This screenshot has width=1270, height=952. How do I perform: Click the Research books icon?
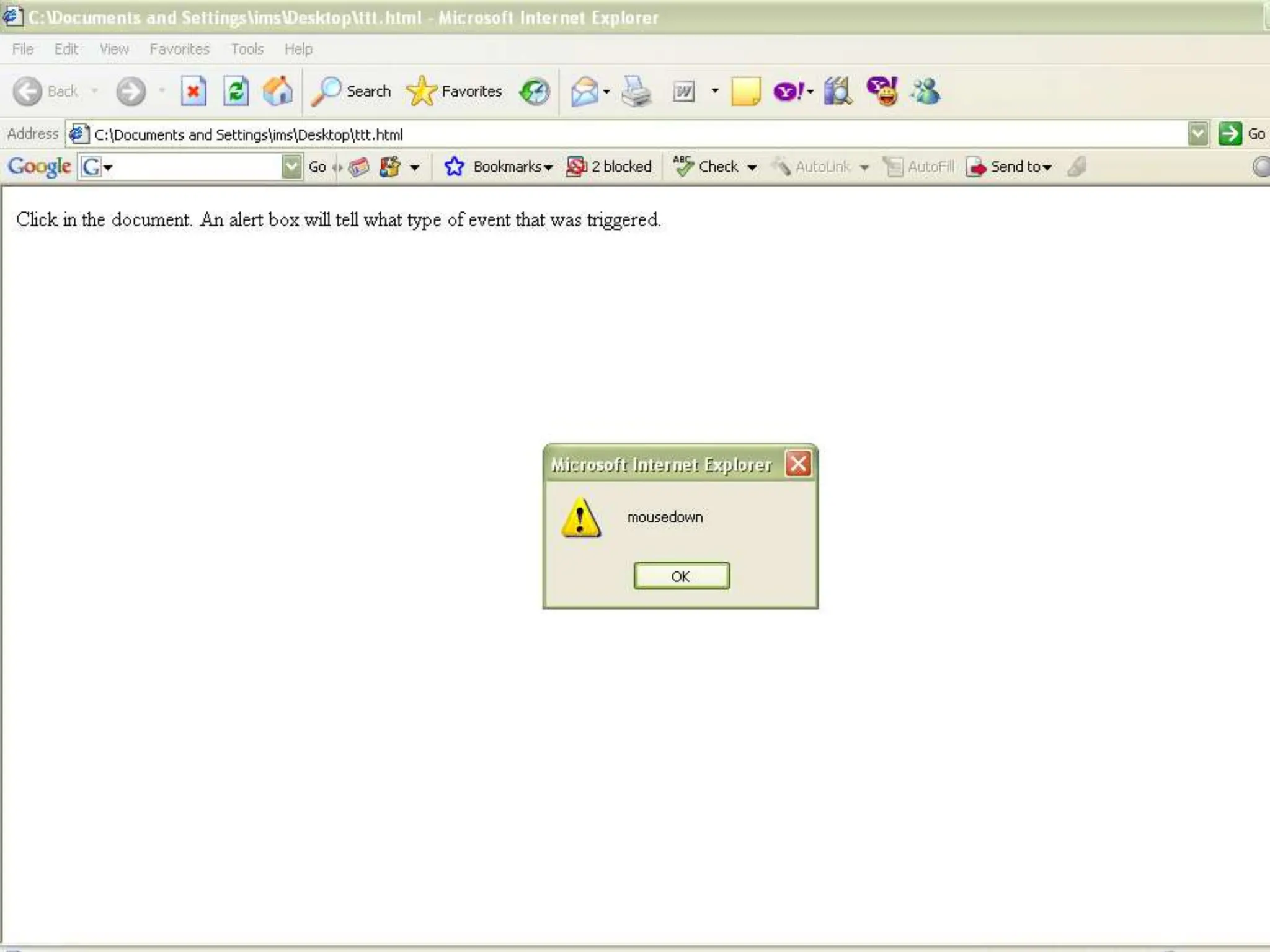(x=837, y=92)
